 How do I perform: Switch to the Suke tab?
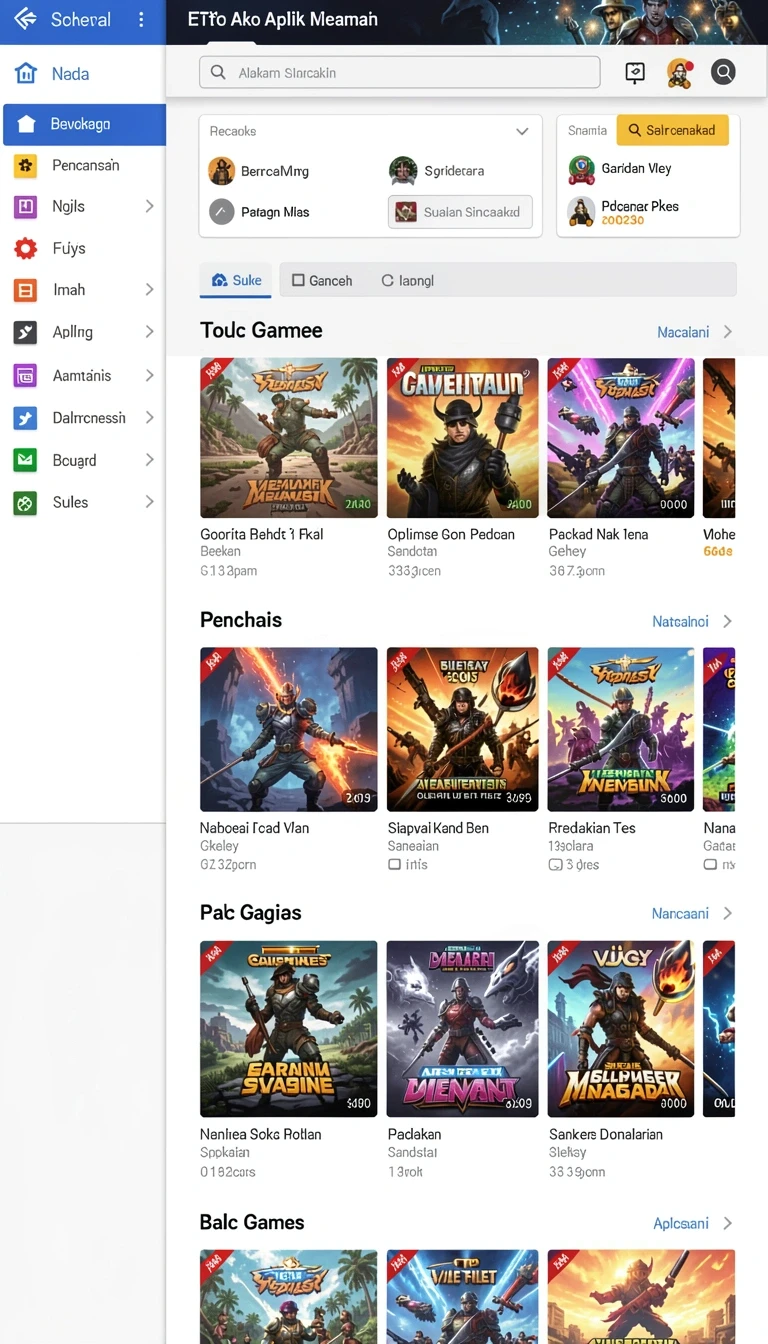click(x=236, y=280)
